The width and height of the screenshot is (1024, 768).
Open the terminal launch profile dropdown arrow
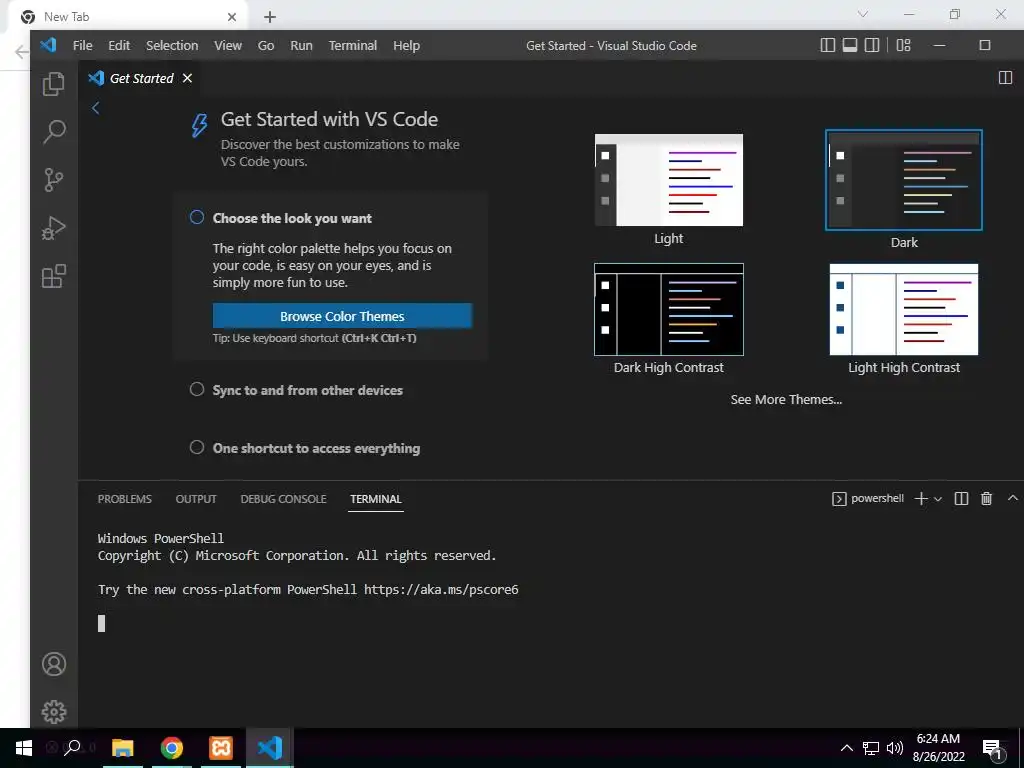click(938, 499)
